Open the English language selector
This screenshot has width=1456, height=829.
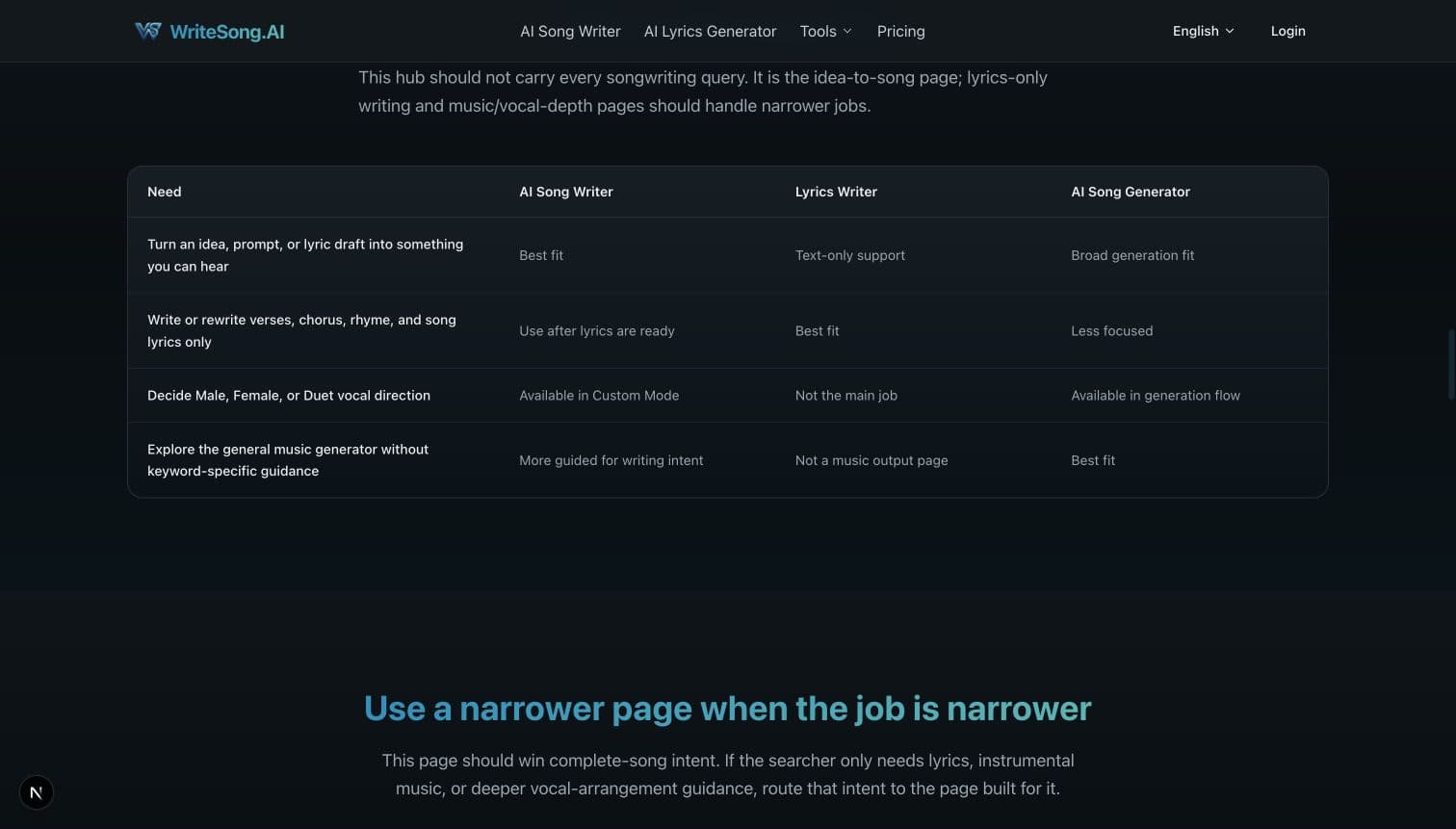tap(1203, 31)
